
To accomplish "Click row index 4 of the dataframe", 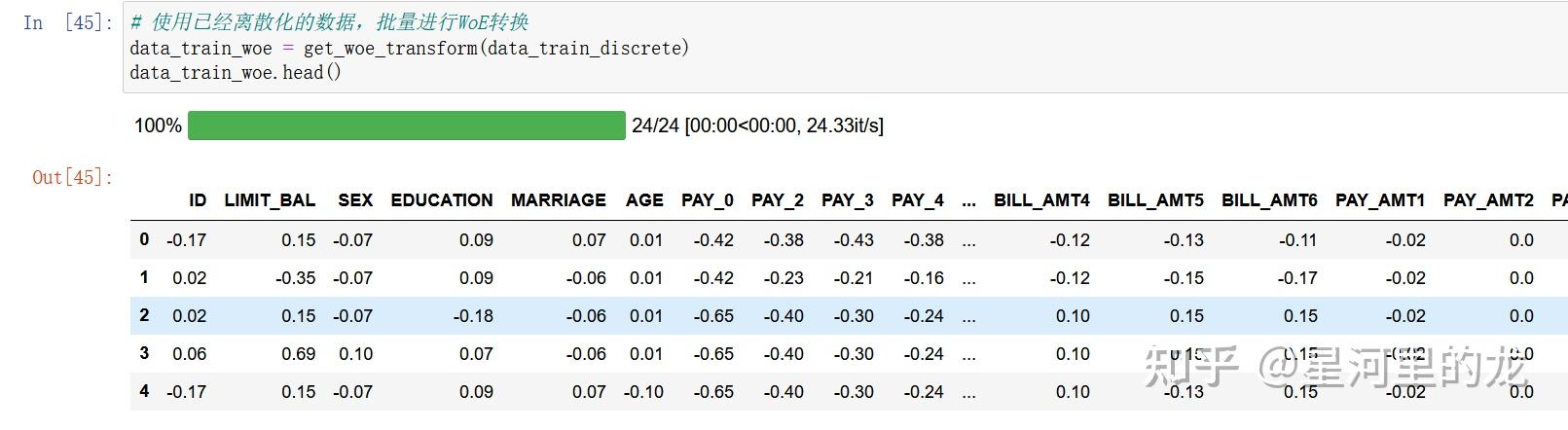I will click(x=144, y=391).
